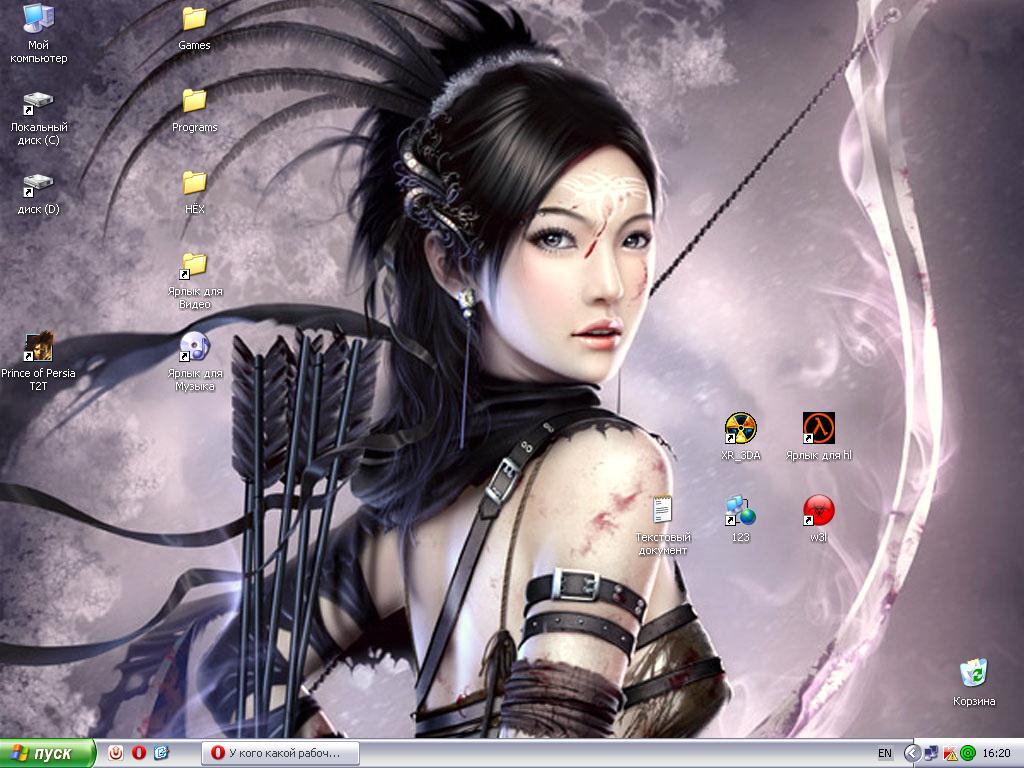The image size is (1024, 768).
Task: Click the диск (D) drive shortcut
Action: coord(39,184)
